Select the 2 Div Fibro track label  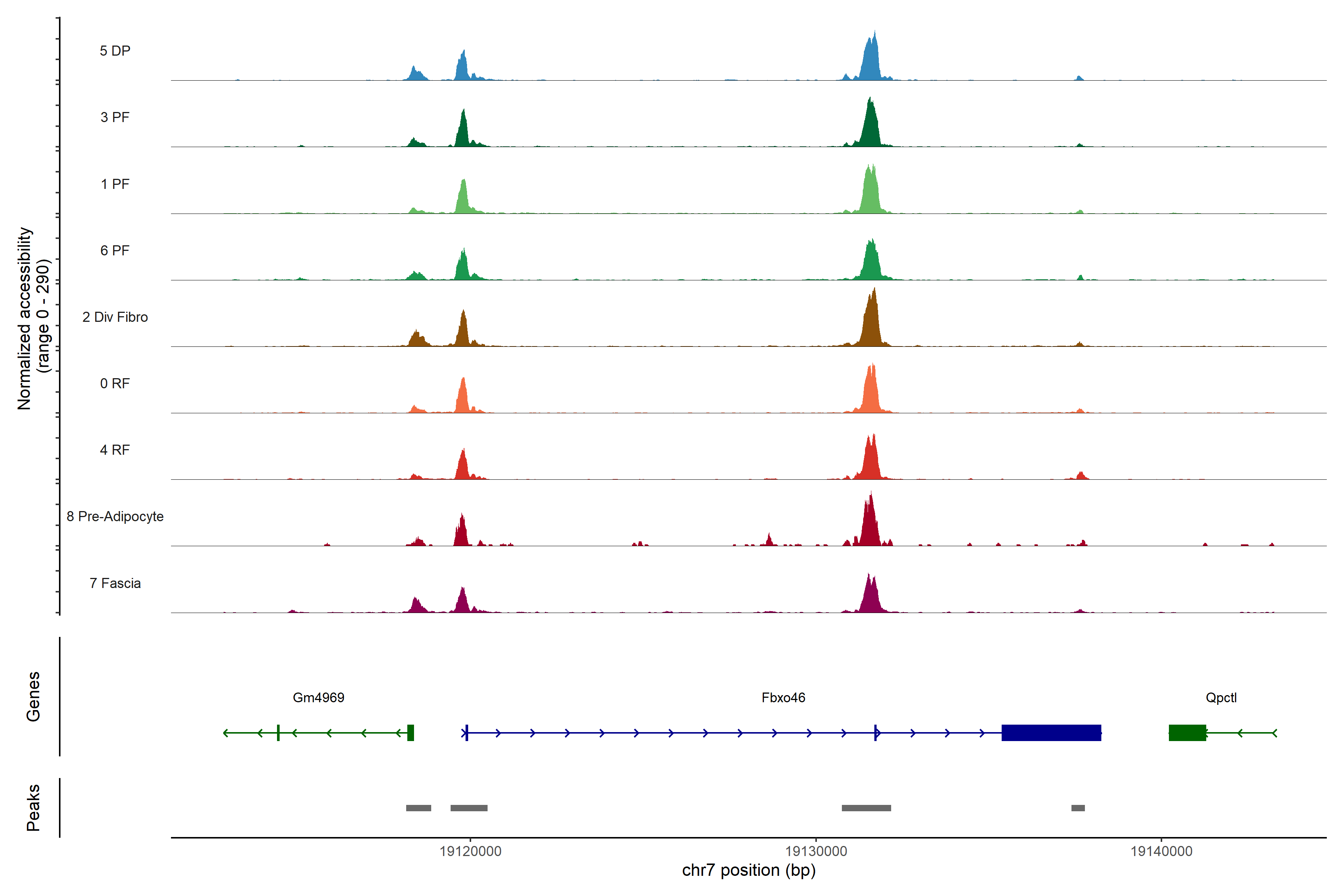[x=115, y=317]
